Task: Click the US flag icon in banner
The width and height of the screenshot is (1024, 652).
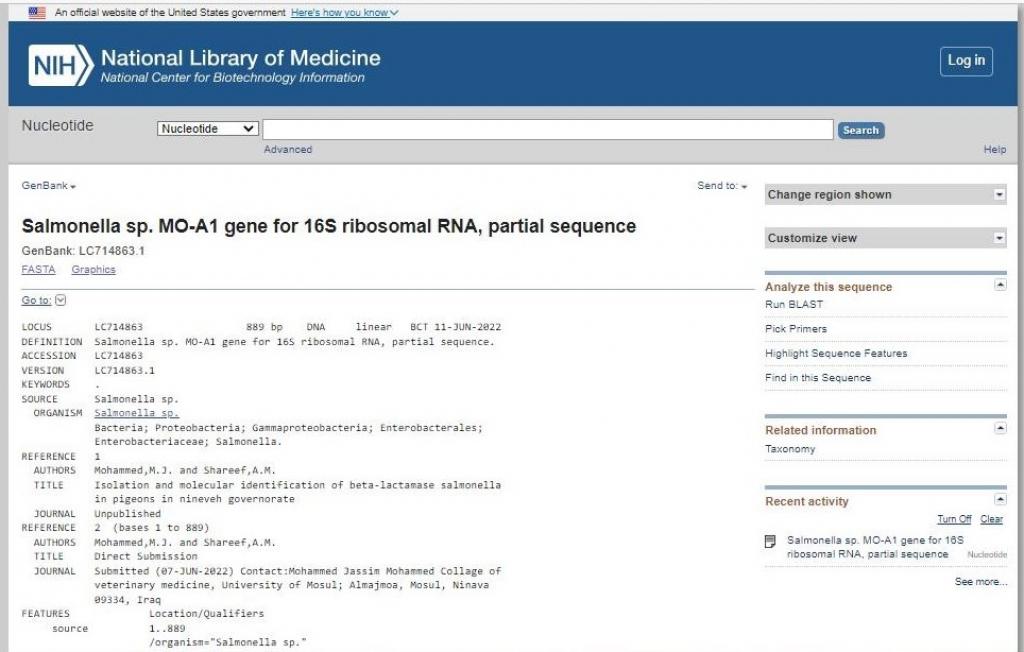Action: click(37, 12)
